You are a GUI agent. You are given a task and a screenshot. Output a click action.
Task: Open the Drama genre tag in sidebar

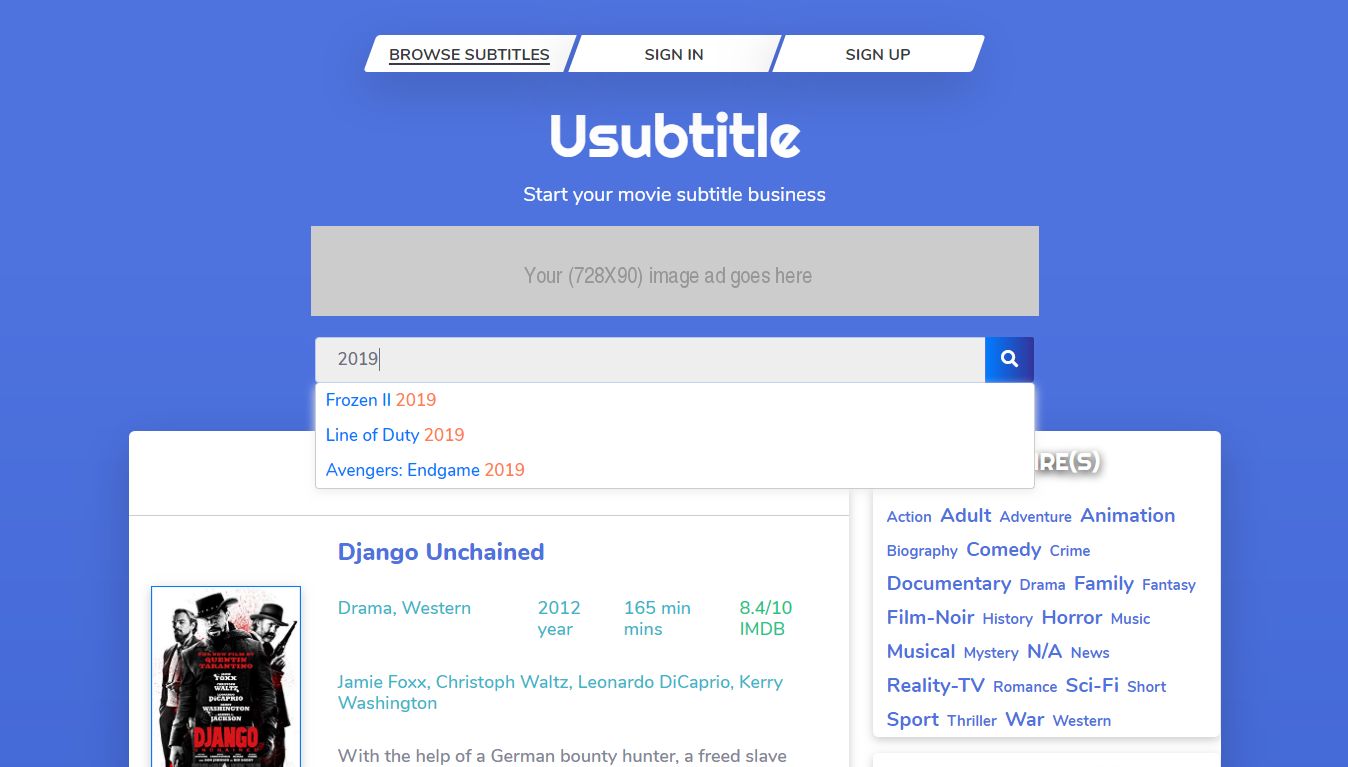click(x=1042, y=585)
